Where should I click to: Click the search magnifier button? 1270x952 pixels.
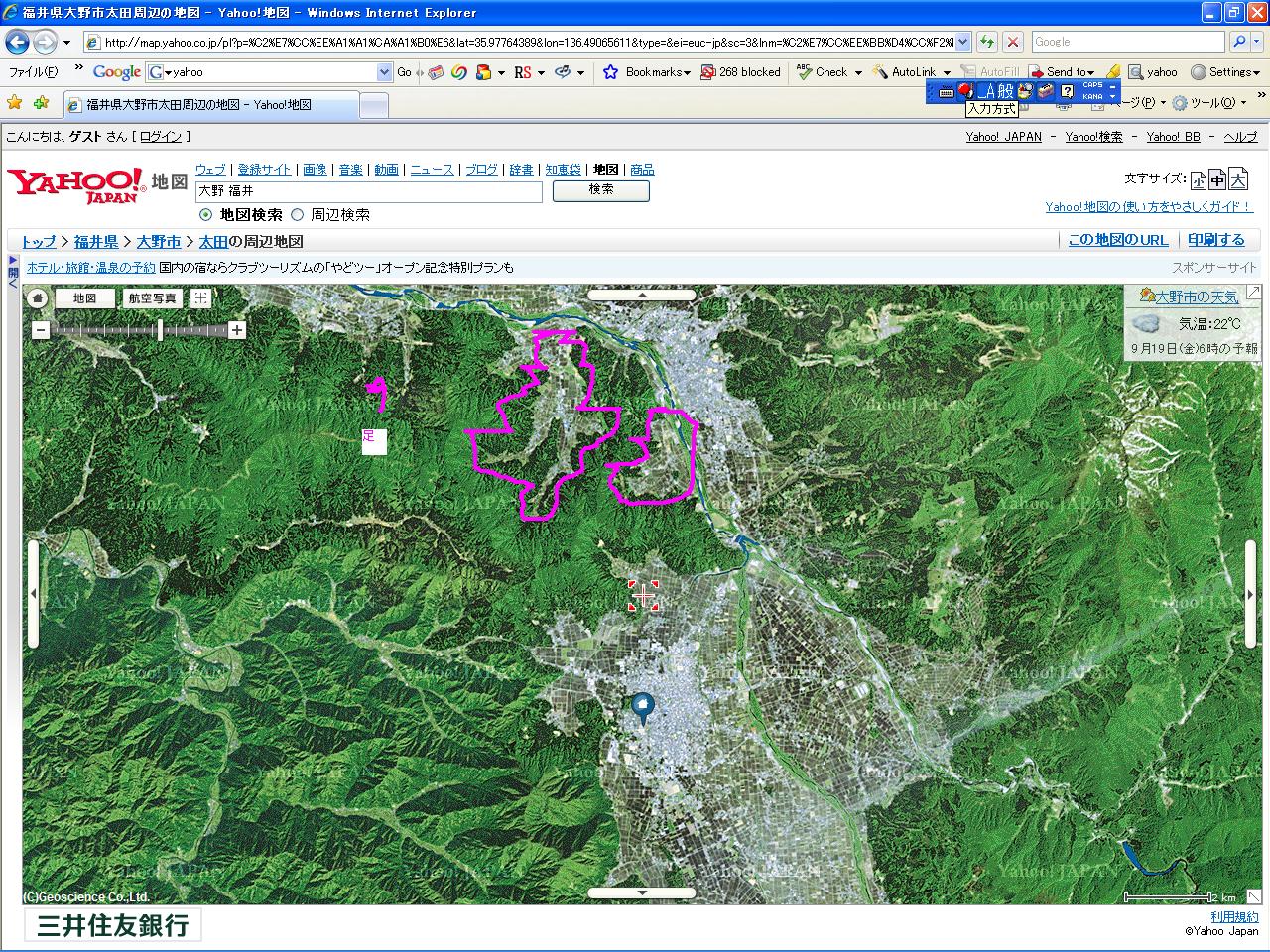[1238, 42]
